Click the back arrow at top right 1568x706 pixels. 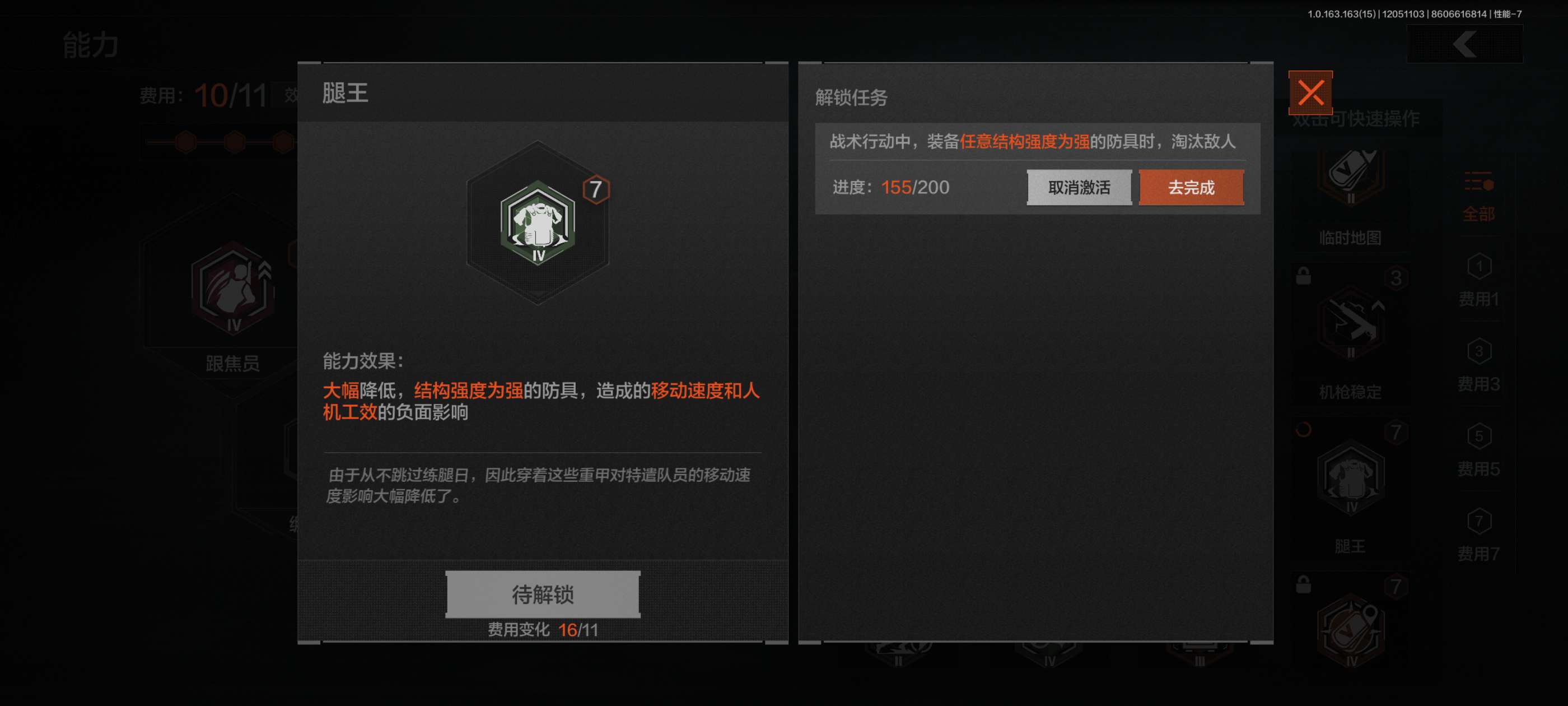(1465, 44)
